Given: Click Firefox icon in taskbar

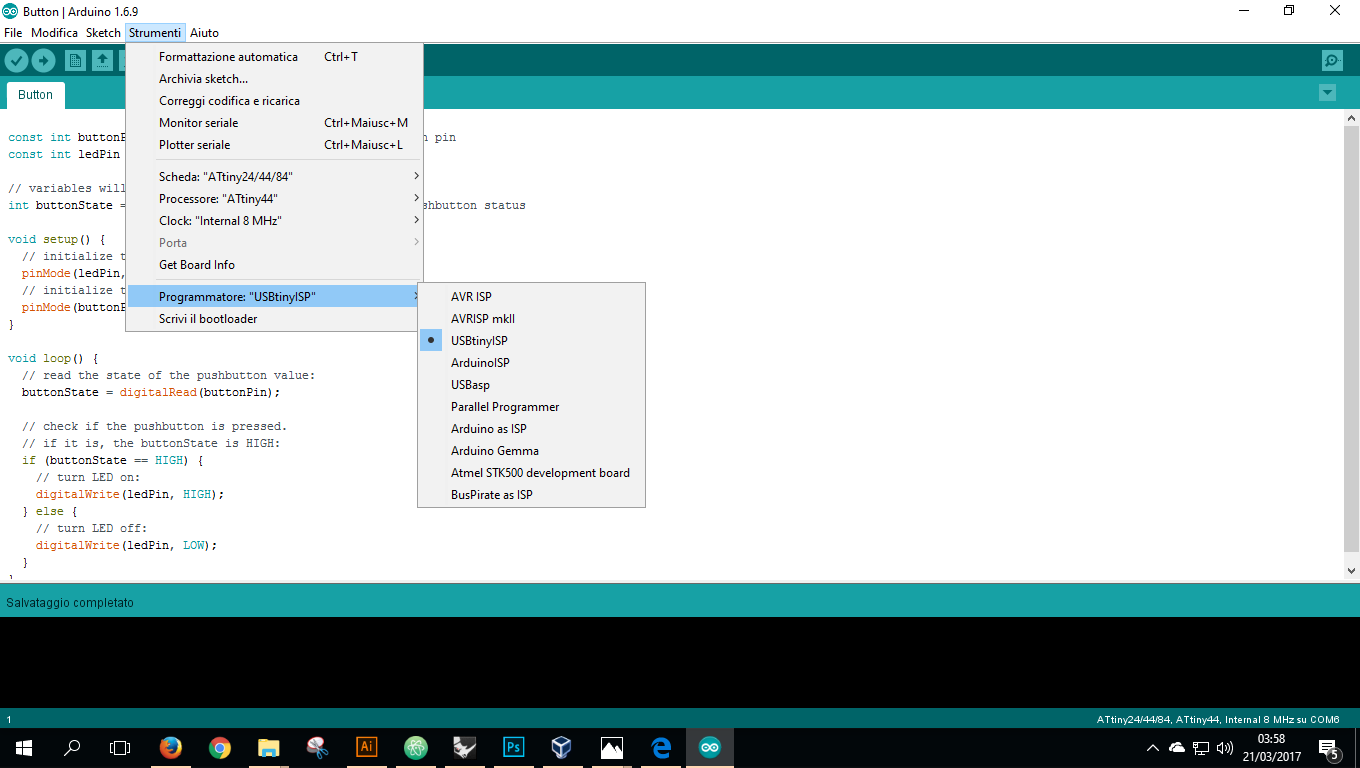Looking at the screenshot, I should (x=171, y=747).
